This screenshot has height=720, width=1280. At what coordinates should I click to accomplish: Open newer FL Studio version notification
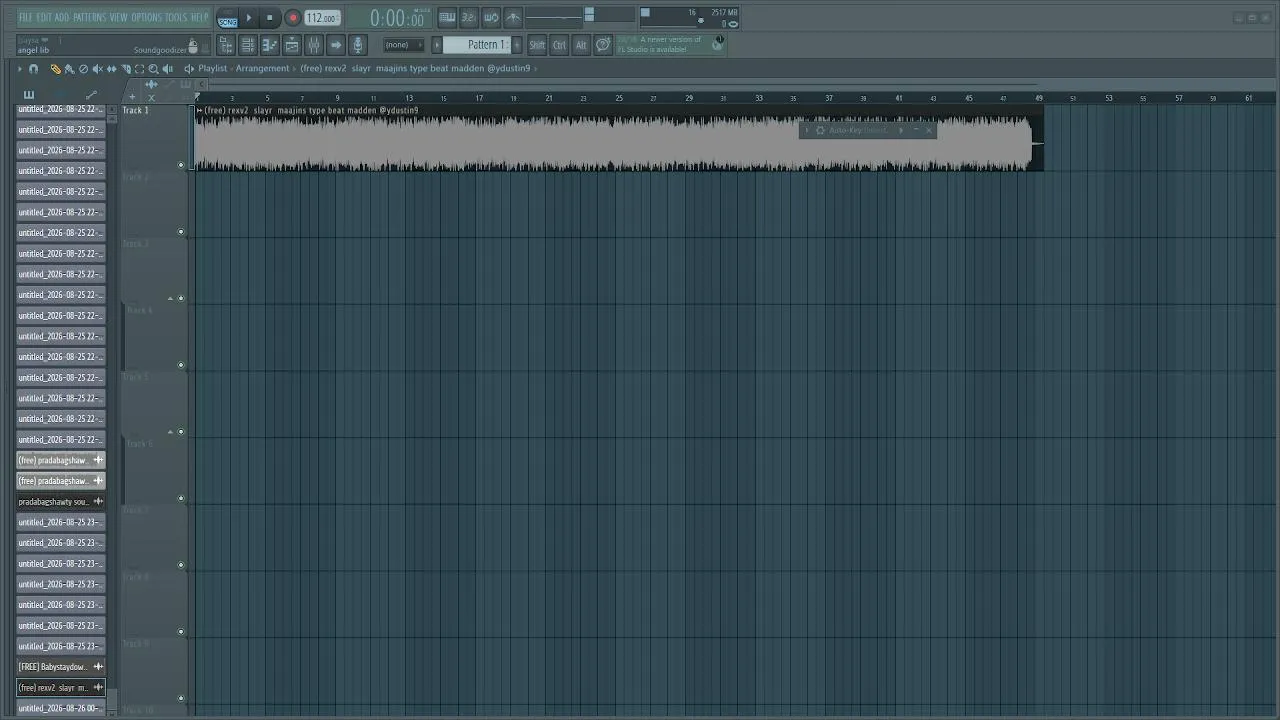click(670, 44)
